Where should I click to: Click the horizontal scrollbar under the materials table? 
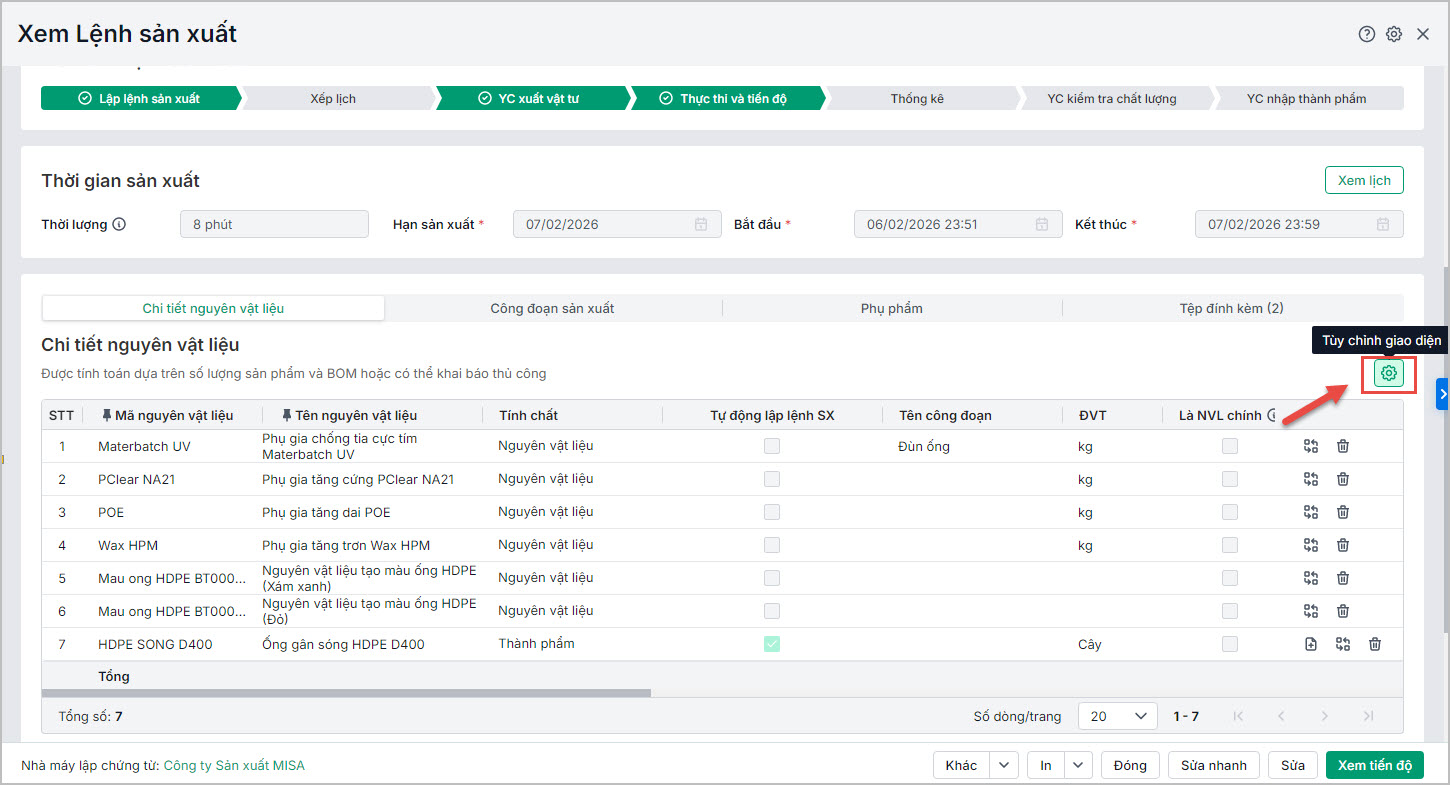346,692
